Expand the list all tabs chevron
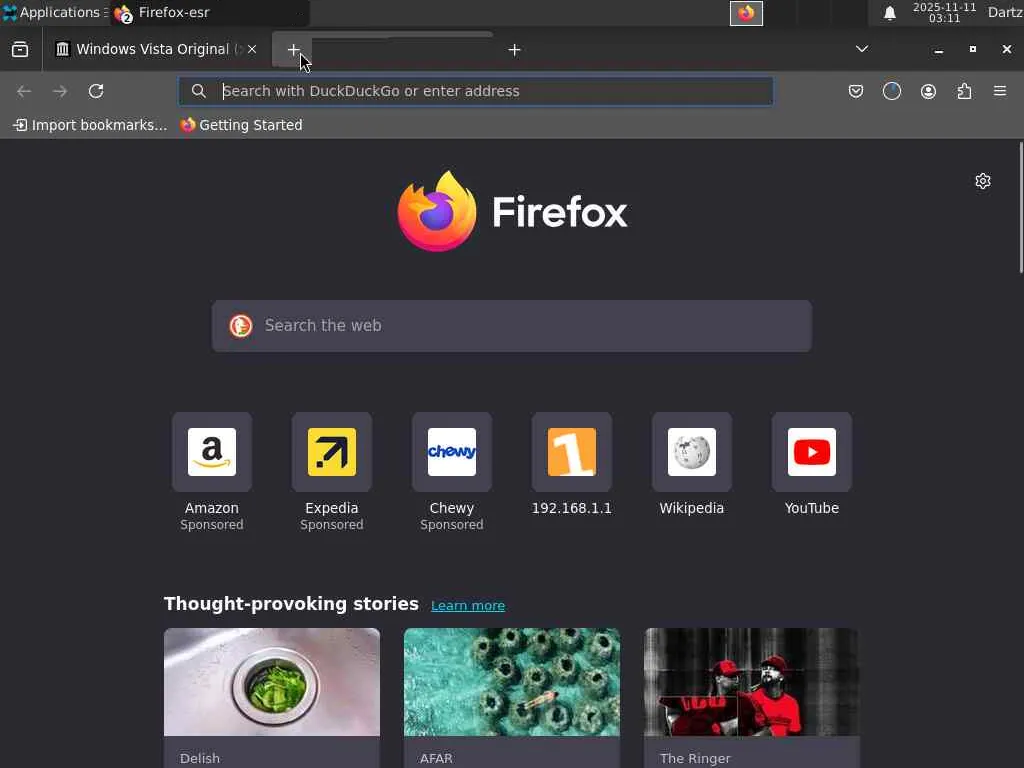 coord(862,49)
